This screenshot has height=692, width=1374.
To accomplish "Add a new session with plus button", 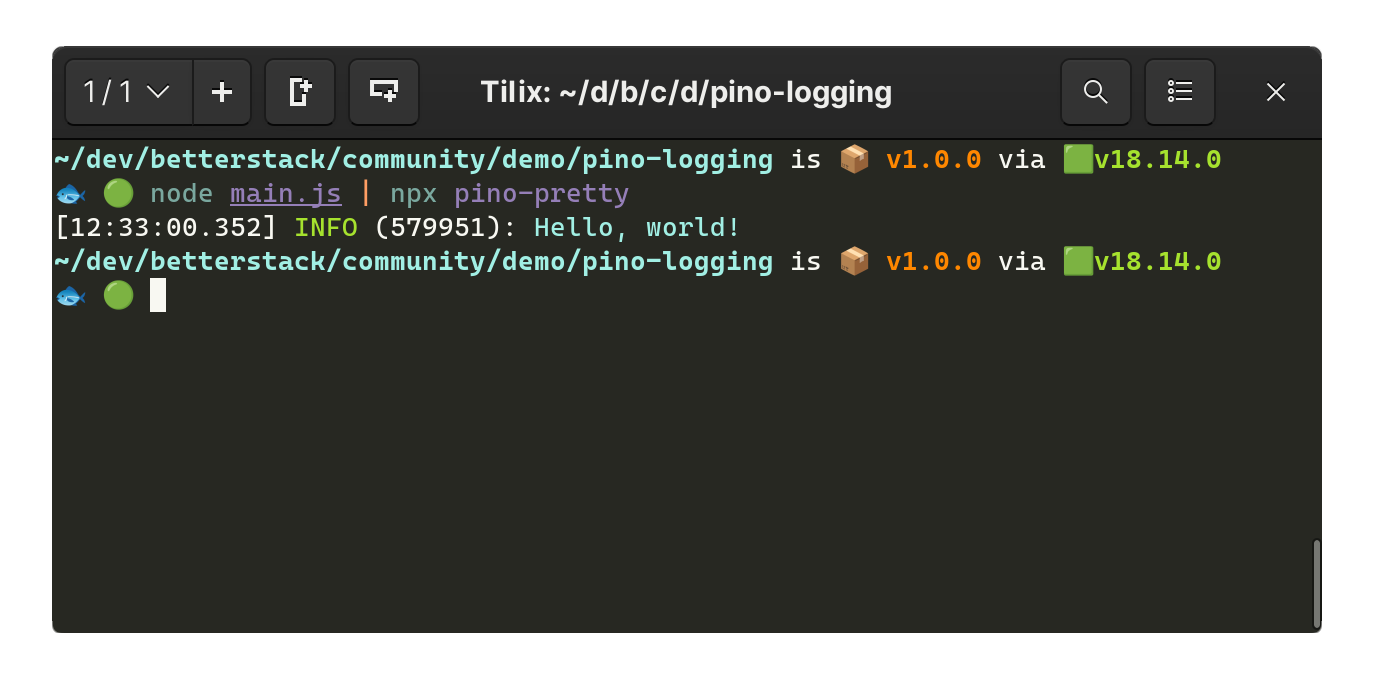I will [x=222, y=92].
